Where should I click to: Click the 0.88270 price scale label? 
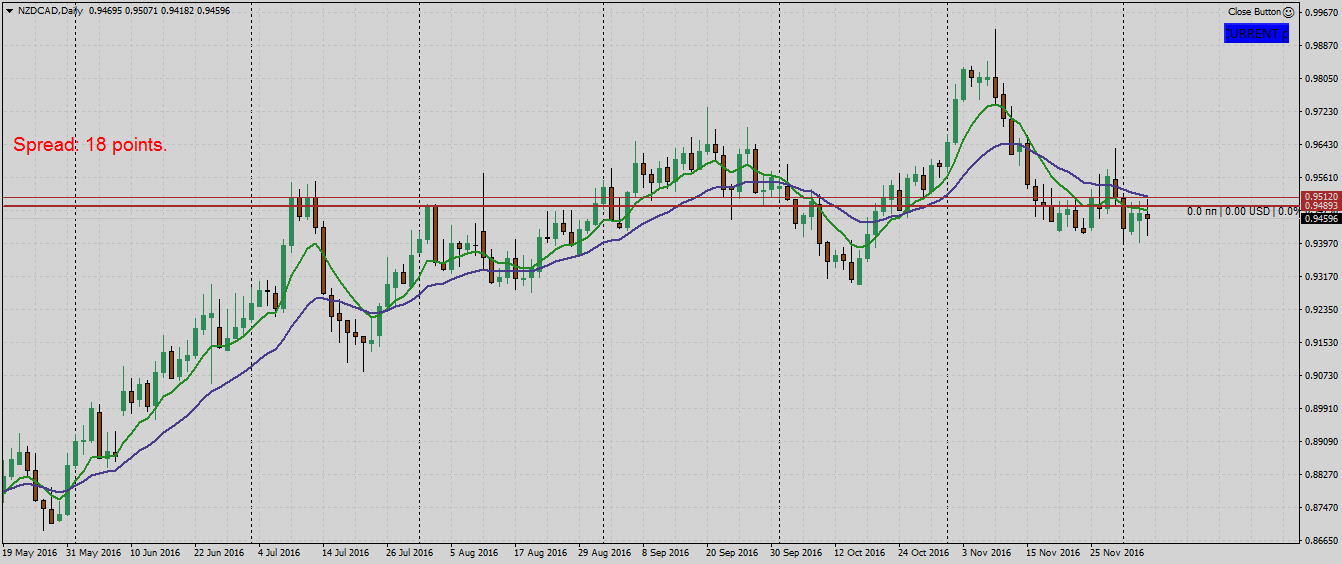(1323, 474)
